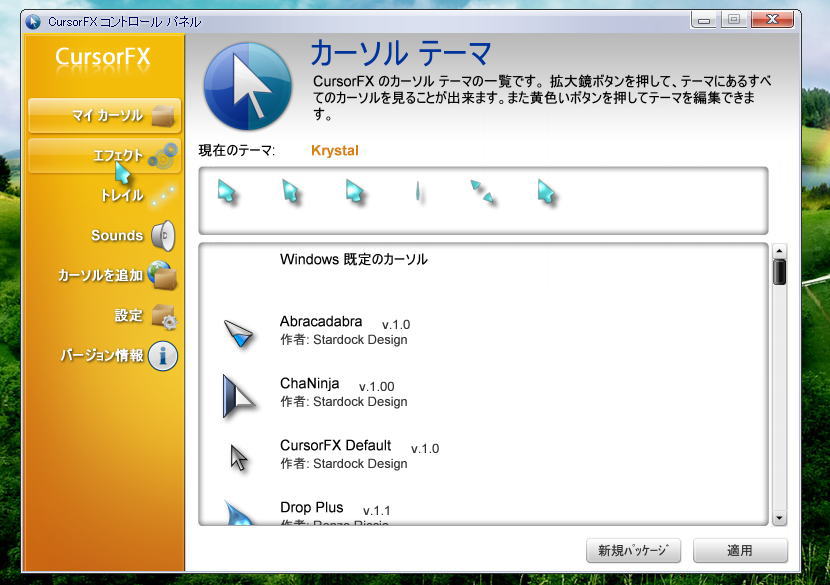Click the 適用 apply button
The width and height of the screenshot is (830, 585).
(x=740, y=551)
